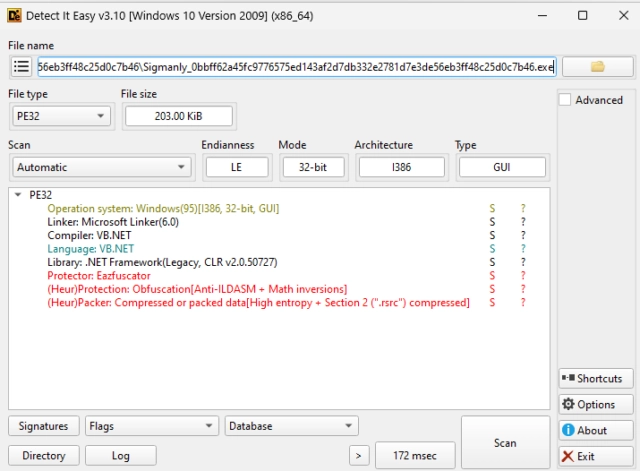Click the '>' arrow button beside scan time
Screen dimensions: 640x471
click(x=359, y=456)
